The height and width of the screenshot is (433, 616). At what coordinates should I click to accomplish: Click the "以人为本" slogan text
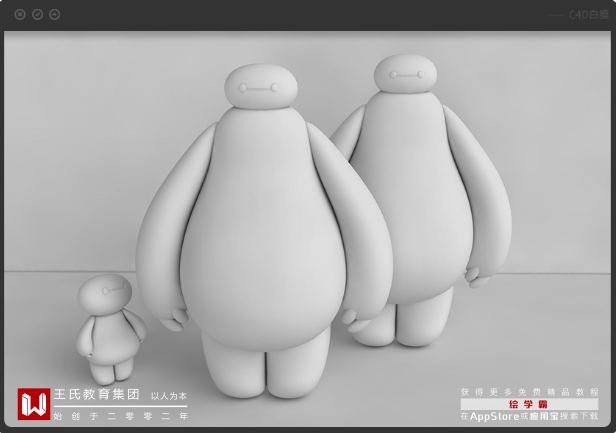(x=169, y=396)
